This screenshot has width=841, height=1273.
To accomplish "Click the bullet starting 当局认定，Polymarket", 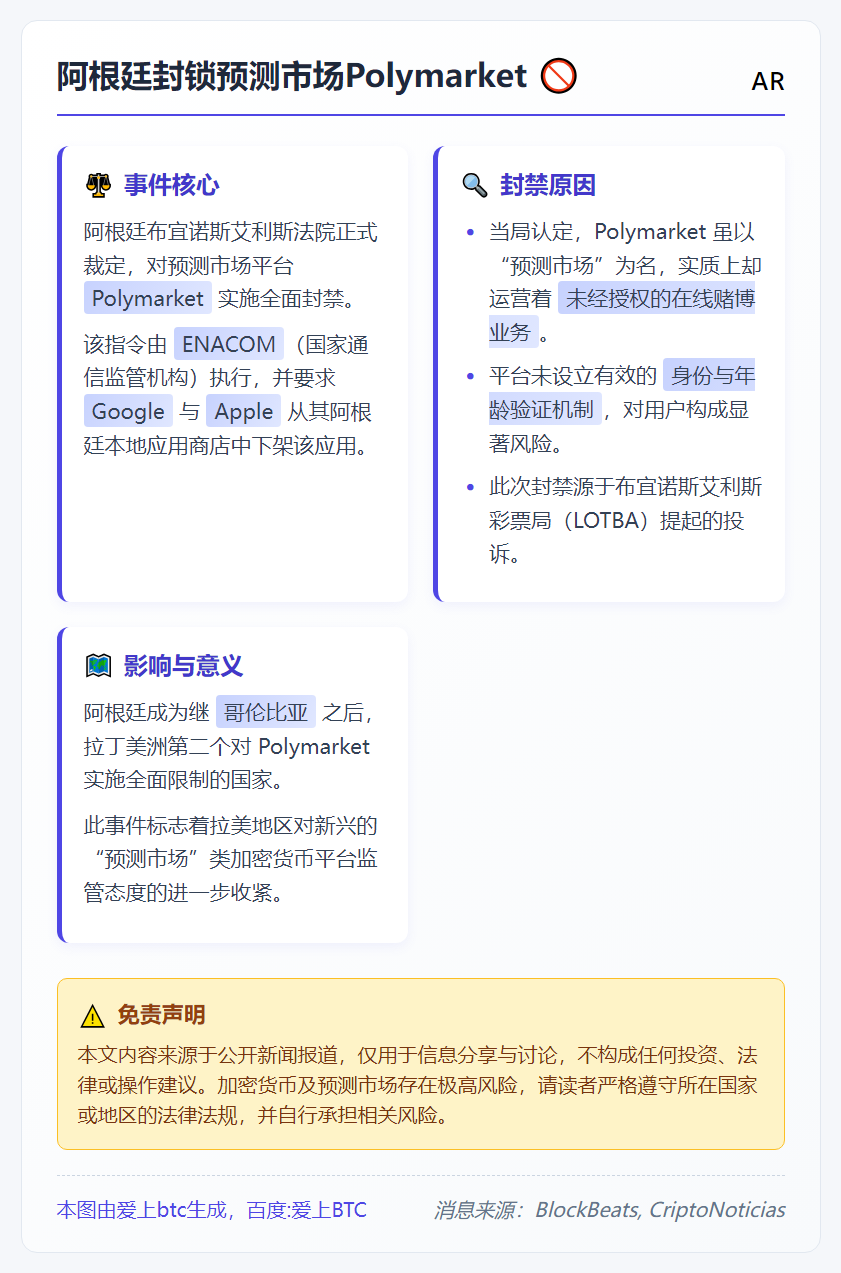I will (626, 282).
